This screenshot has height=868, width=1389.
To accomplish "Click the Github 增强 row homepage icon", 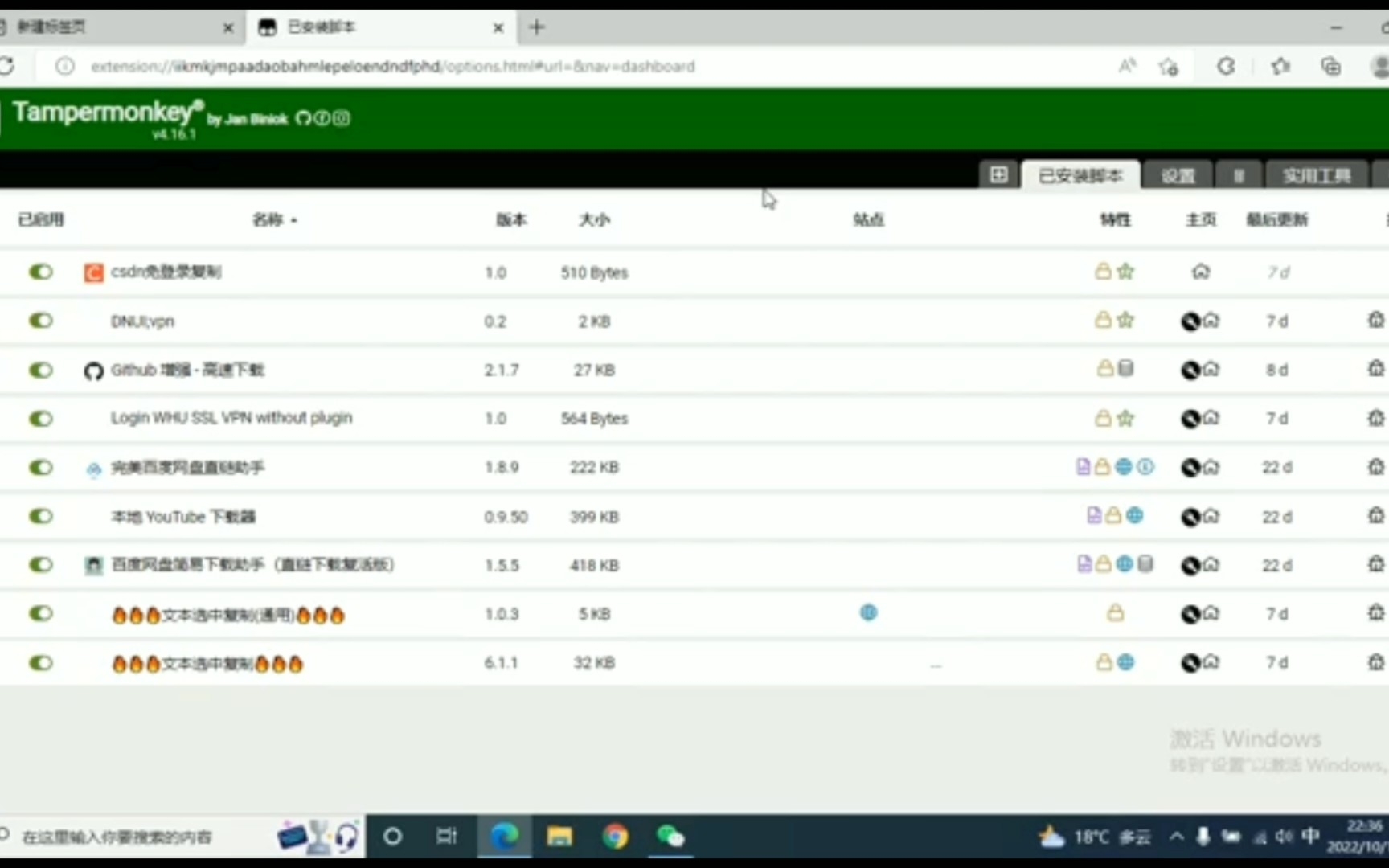I will point(1211,370).
